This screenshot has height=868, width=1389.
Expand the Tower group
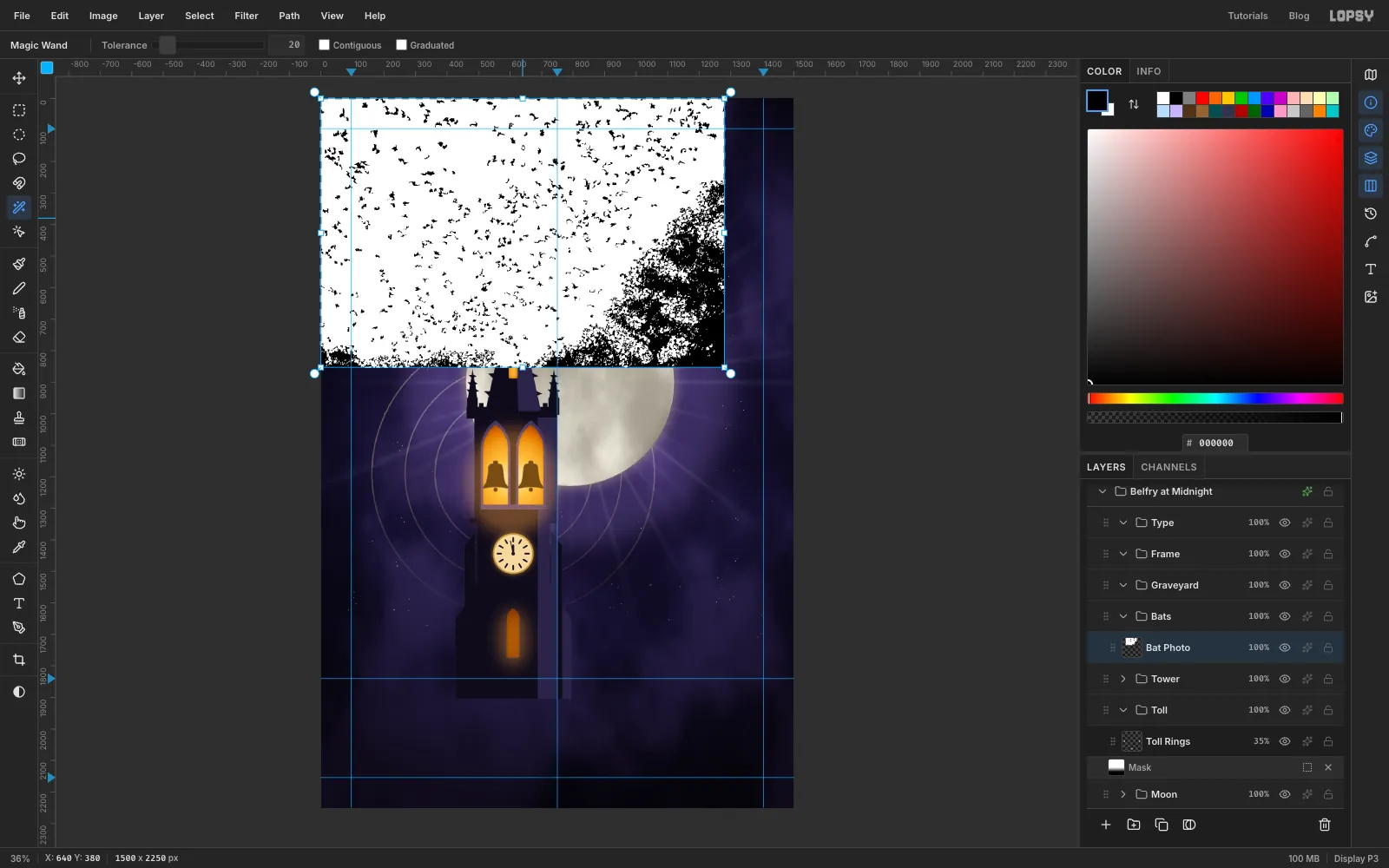click(1123, 679)
